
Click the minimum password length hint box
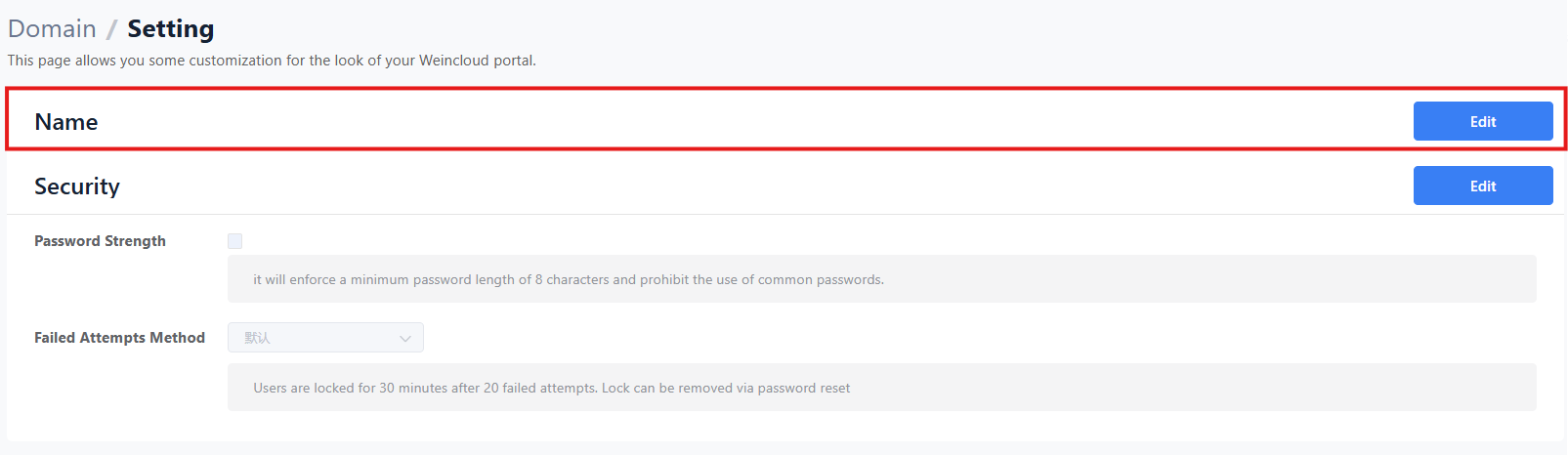(881, 279)
